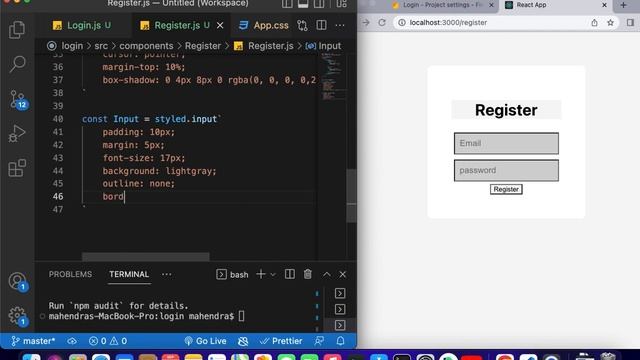Screen dimensions: 640x360
Task: Select 'Input' symbol in breadcrumb path
Action: tap(329, 46)
